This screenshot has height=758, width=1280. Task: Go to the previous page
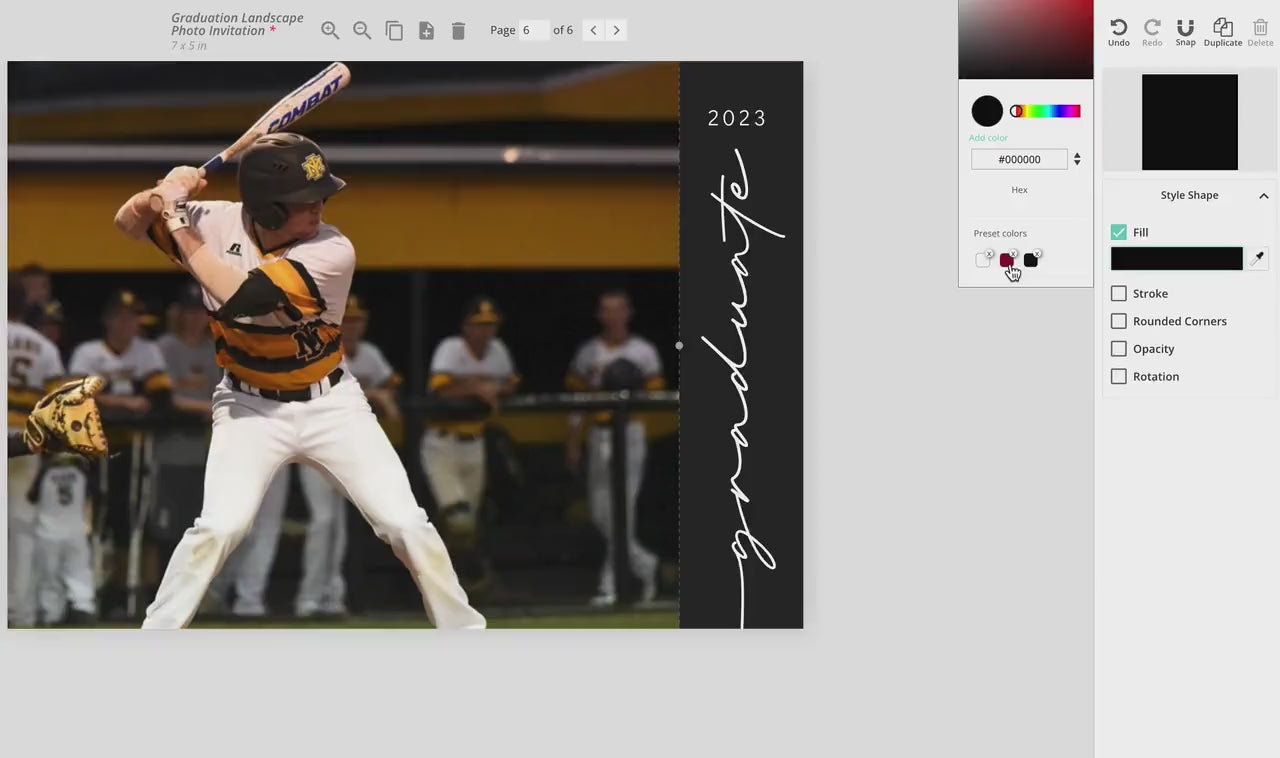click(x=593, y=30)
